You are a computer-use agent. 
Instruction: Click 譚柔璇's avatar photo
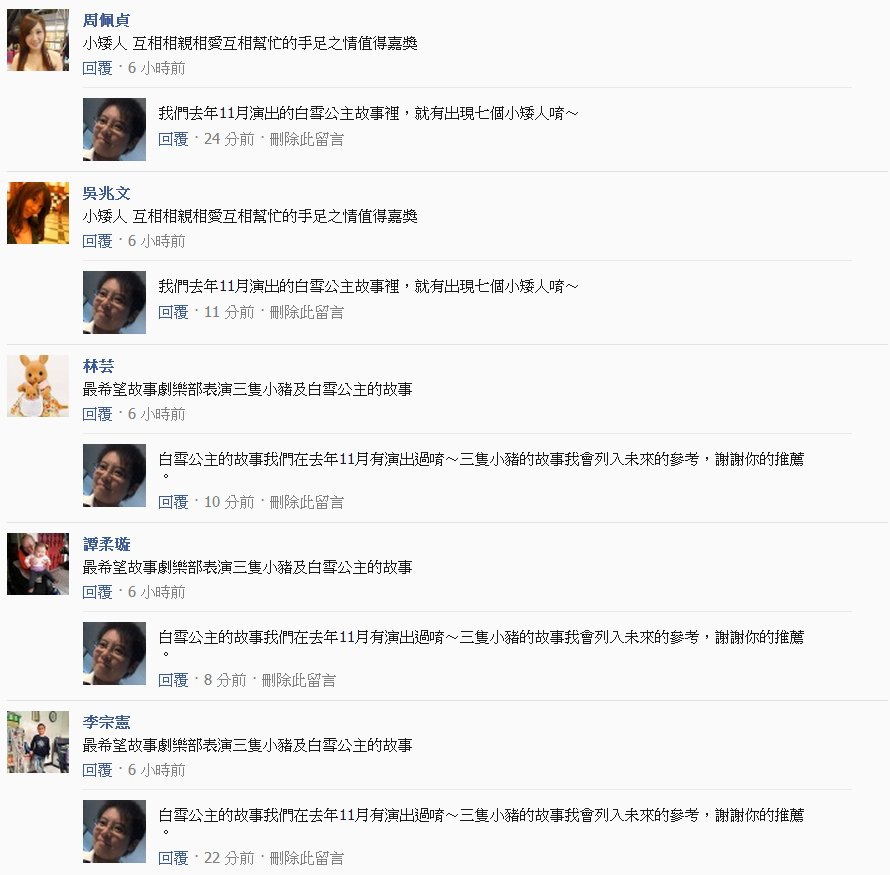(x=38, y=564)
